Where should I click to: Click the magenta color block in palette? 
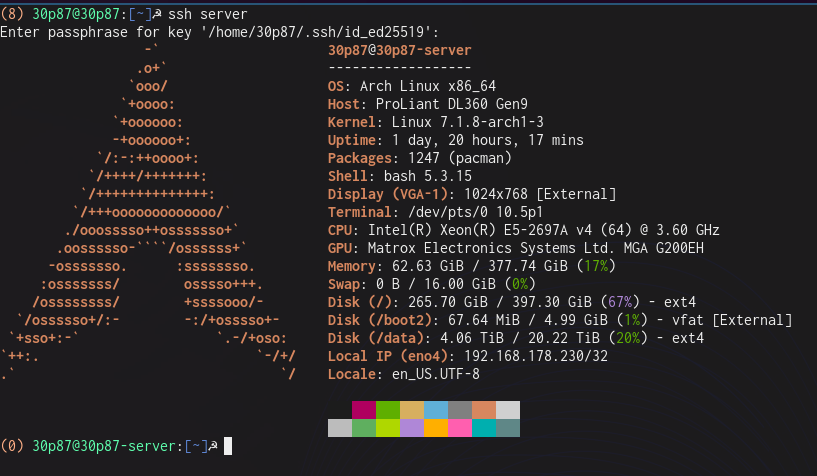pyautogui.click(x=364, y=410)
